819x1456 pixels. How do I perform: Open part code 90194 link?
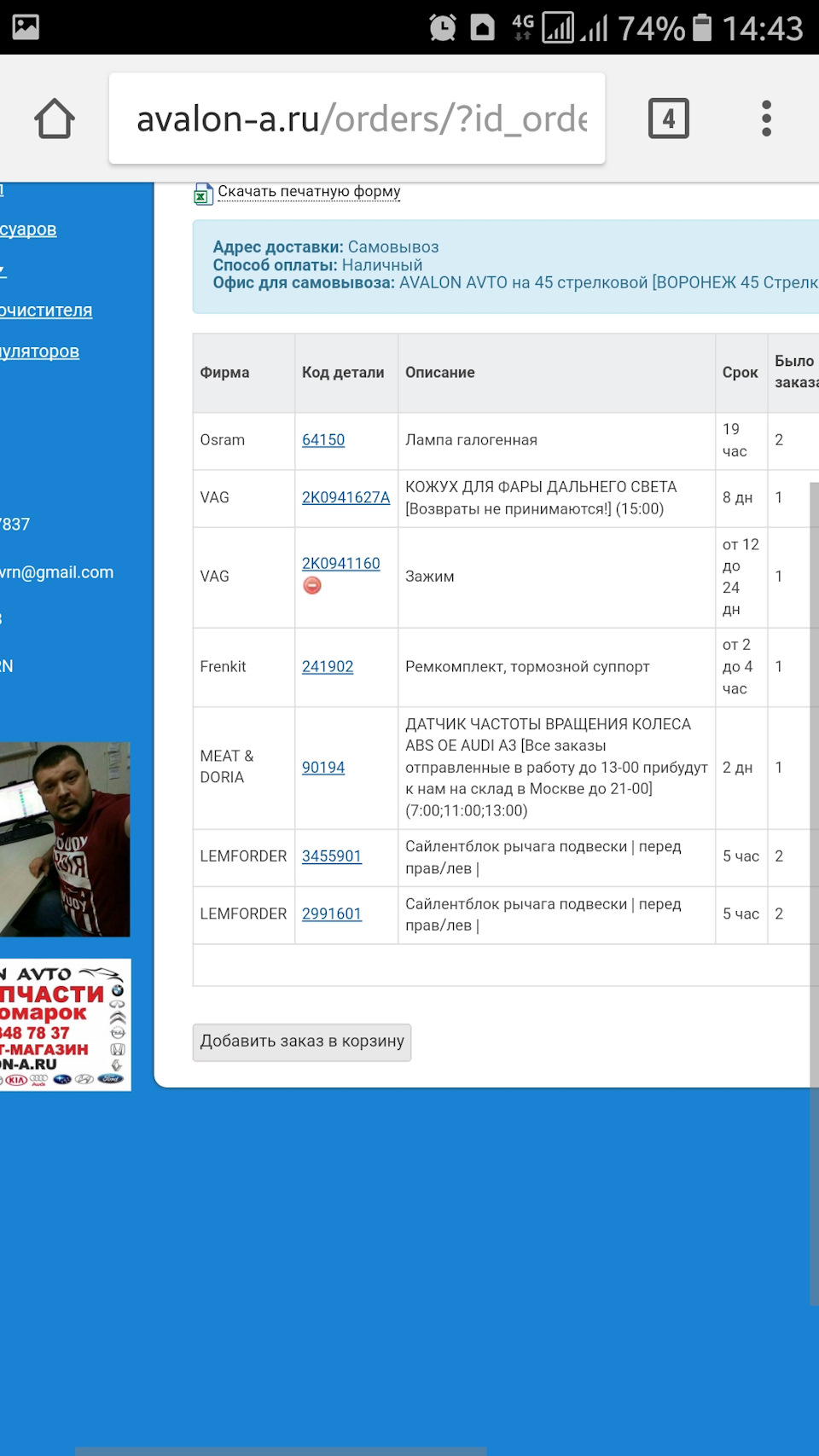coord(323,768)
